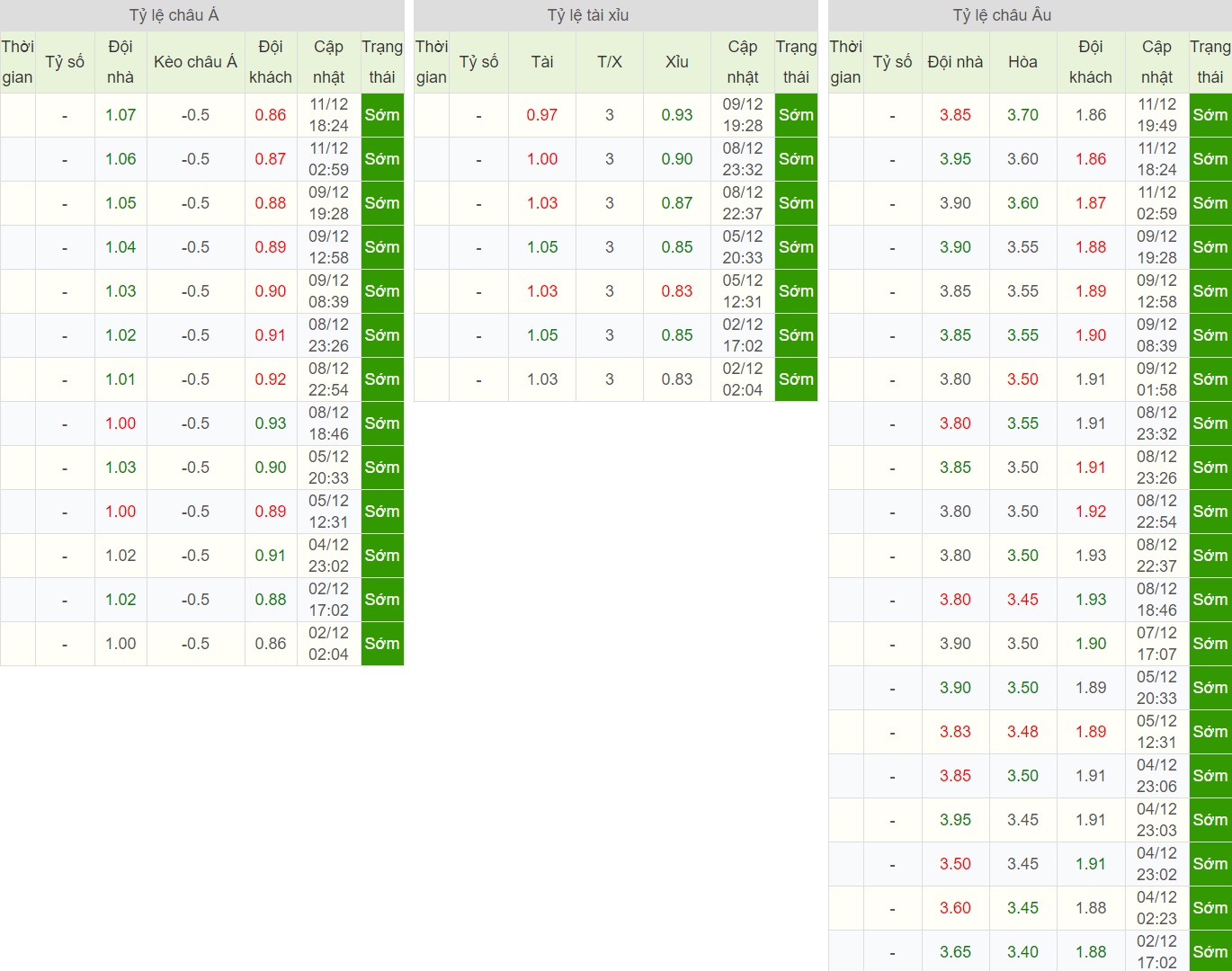Select the 'Hòa' column header
The image size is (1232, 971).
click(1022, 62)
